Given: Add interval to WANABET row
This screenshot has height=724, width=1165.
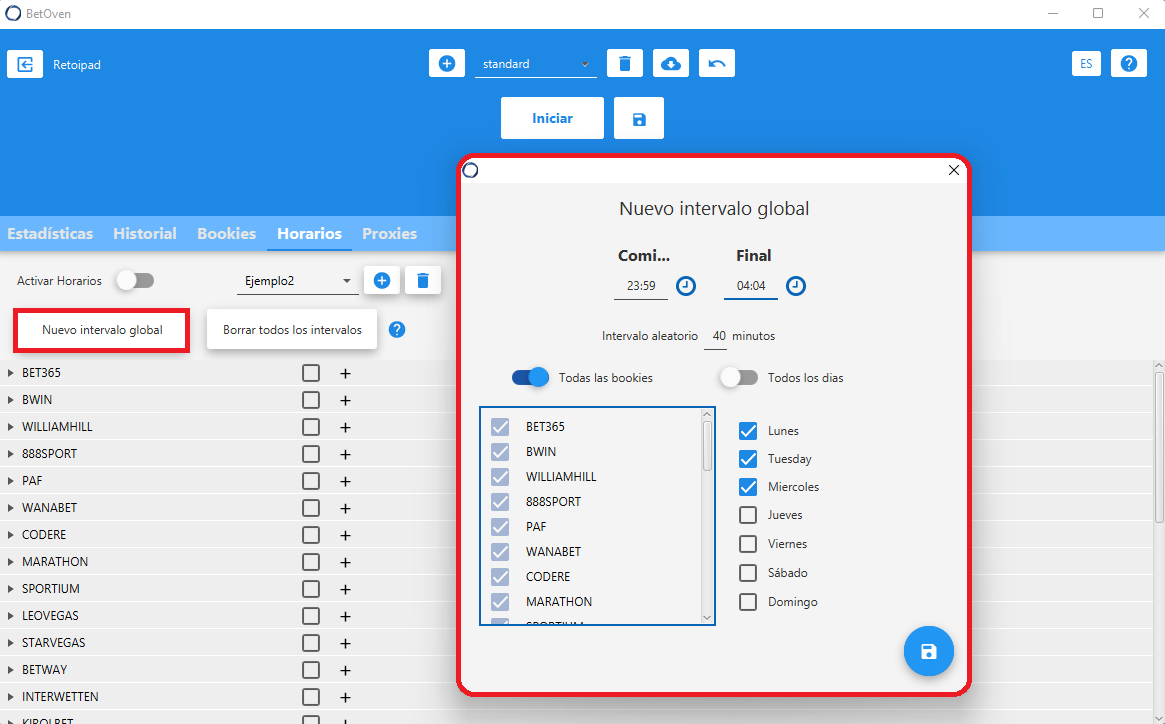Looking at the screenshot, I should point(345,508).
